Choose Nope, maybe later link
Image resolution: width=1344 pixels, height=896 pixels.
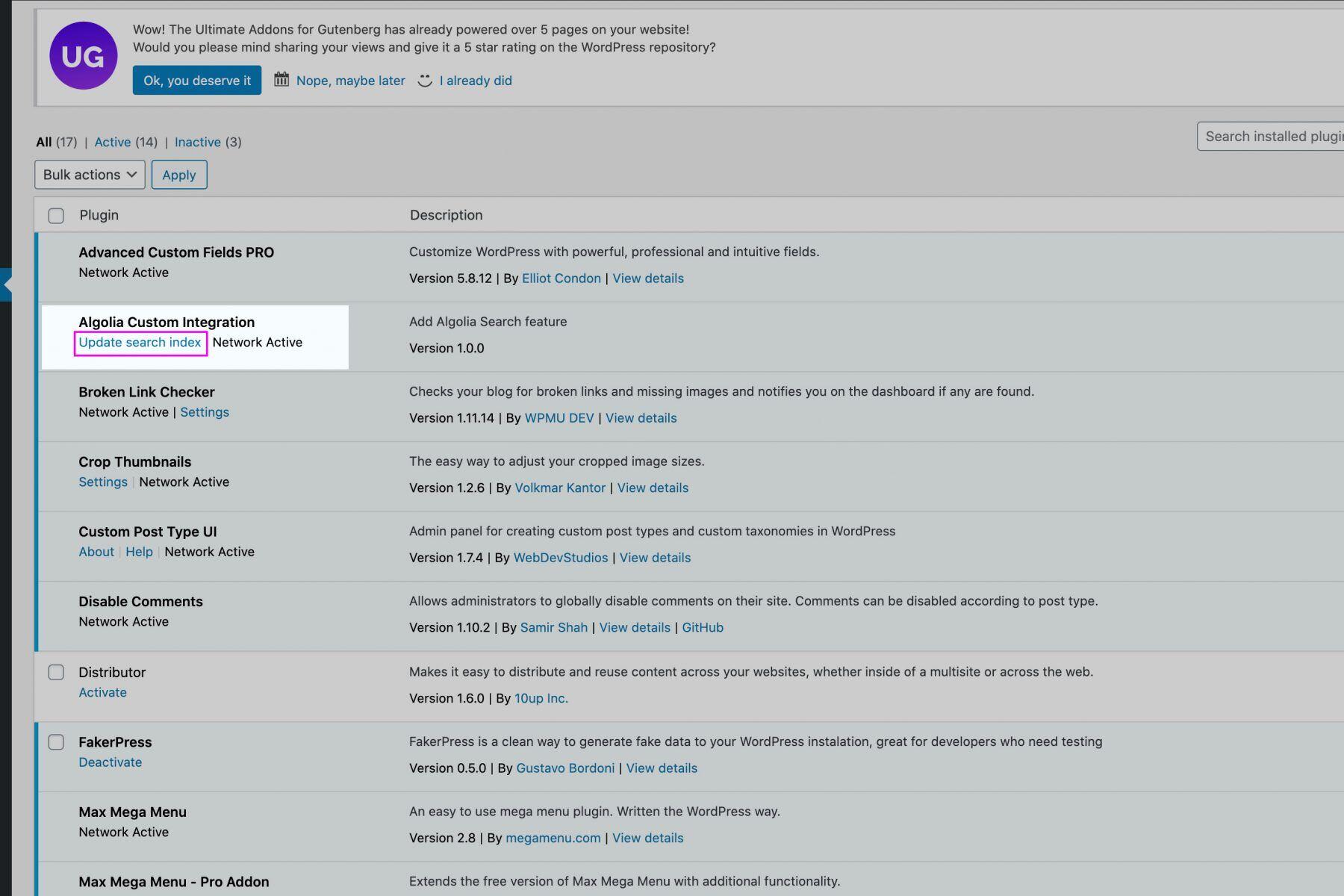tap(350, 81)
